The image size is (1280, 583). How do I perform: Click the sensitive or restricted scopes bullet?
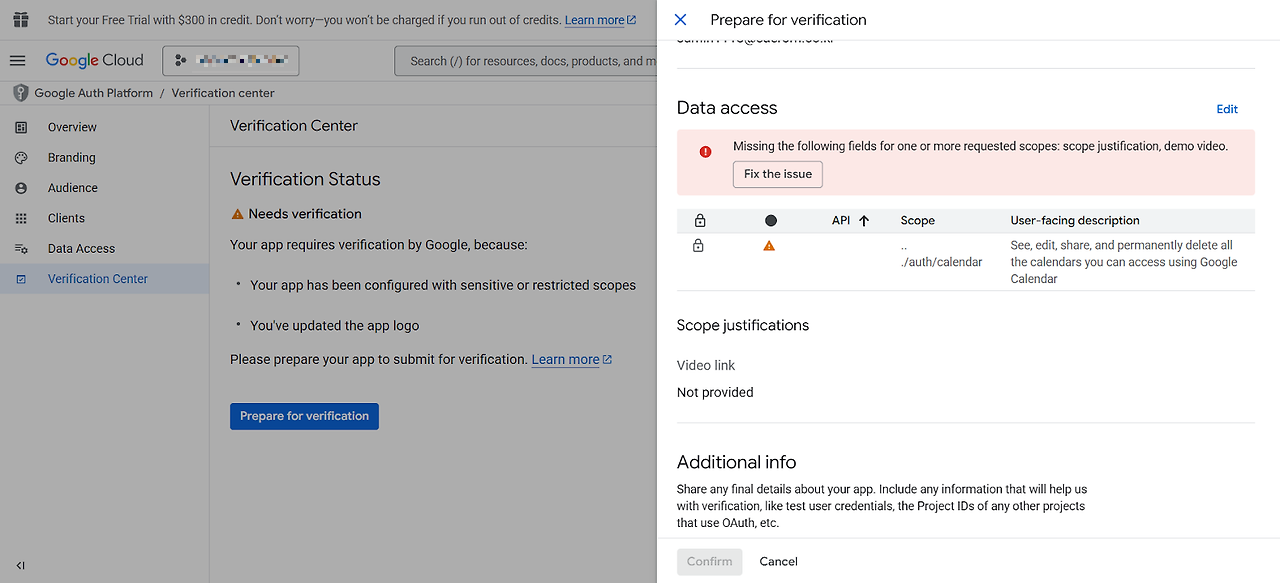[443, 285]
